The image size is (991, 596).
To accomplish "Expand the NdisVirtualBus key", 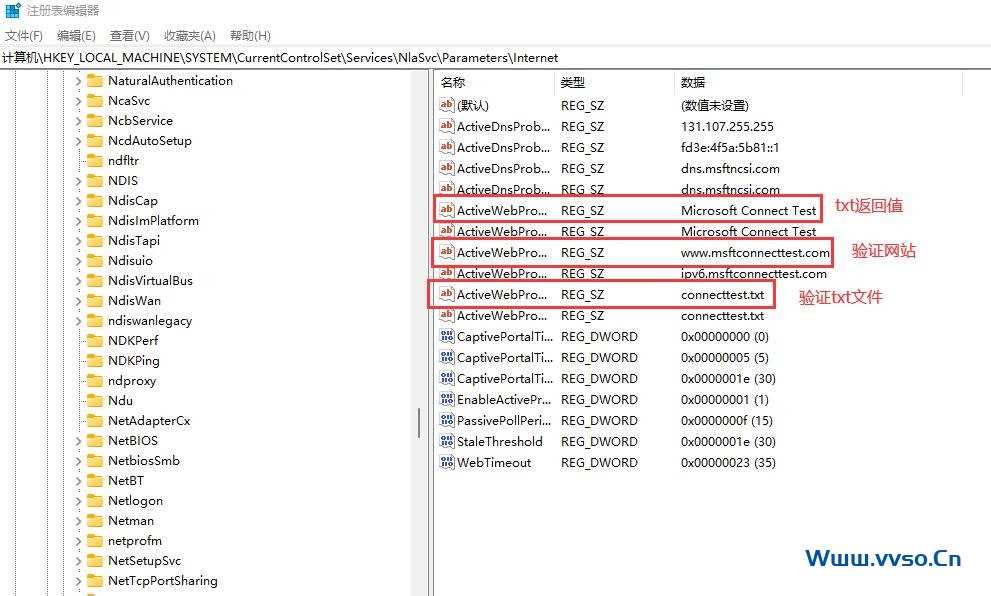I will pos(78,281).
